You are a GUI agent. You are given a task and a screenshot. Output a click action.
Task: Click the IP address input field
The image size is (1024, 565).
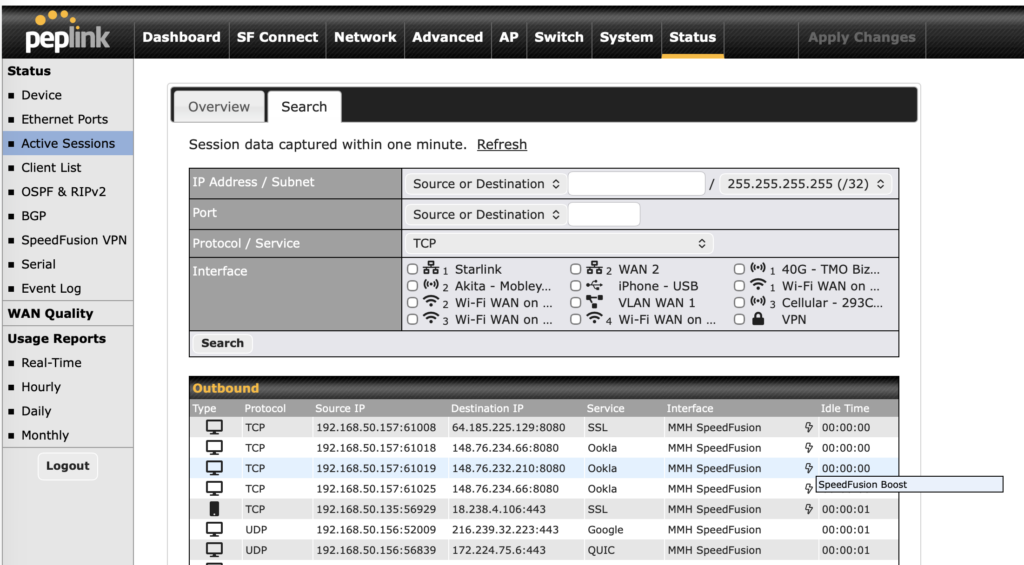point(637,184)
